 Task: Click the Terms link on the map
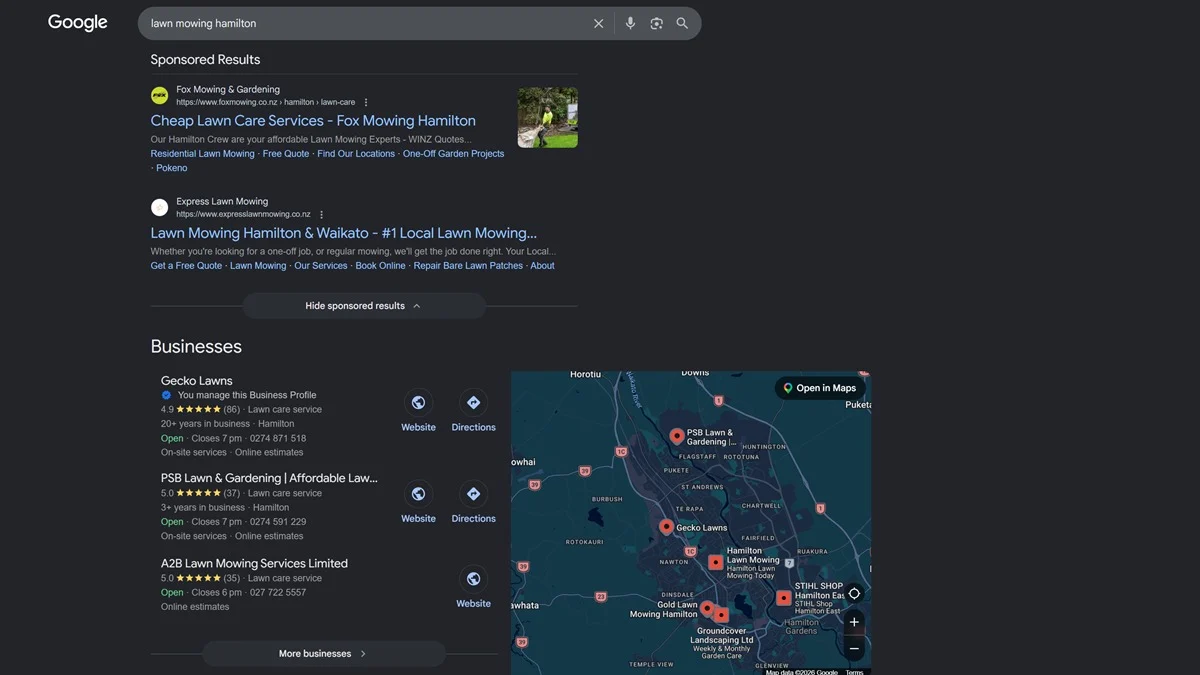click(854, 672)
